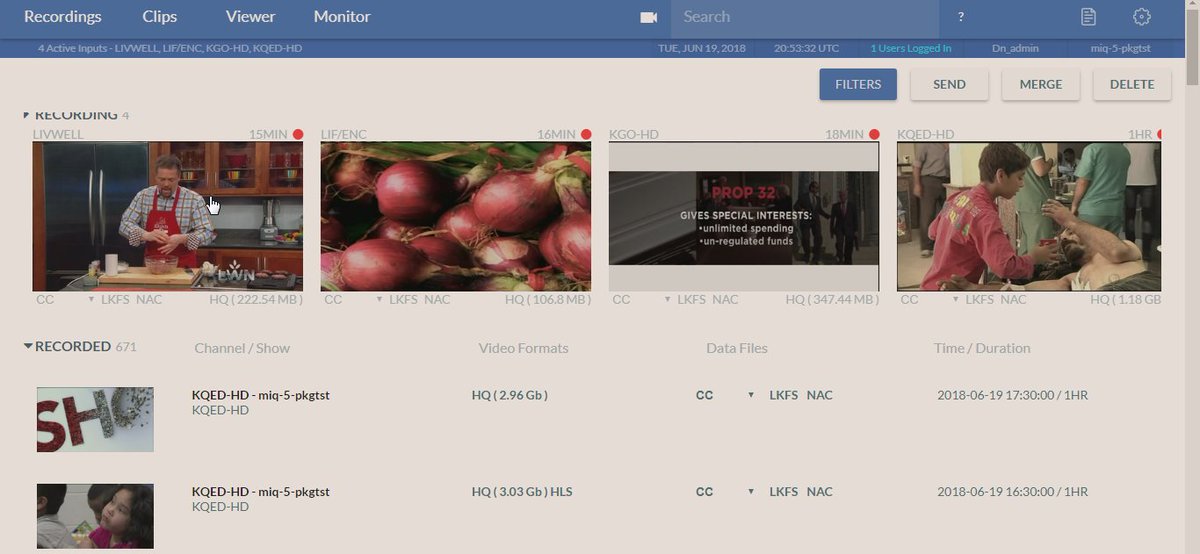Click NAC under the KGO-HD thumbnail
The width and height of the screenshot is (1200, 554).
(x=726, y=299)
